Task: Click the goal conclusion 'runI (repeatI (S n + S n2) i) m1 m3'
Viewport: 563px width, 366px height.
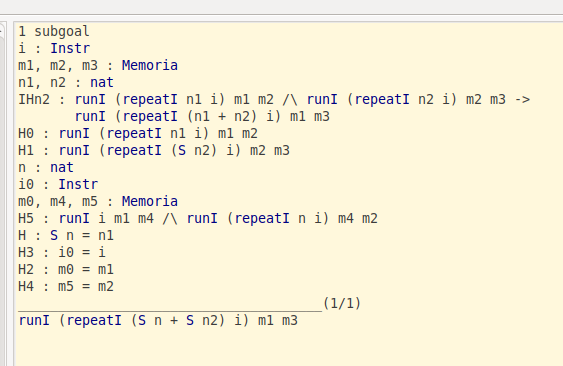Action: (x=158, y=320)
